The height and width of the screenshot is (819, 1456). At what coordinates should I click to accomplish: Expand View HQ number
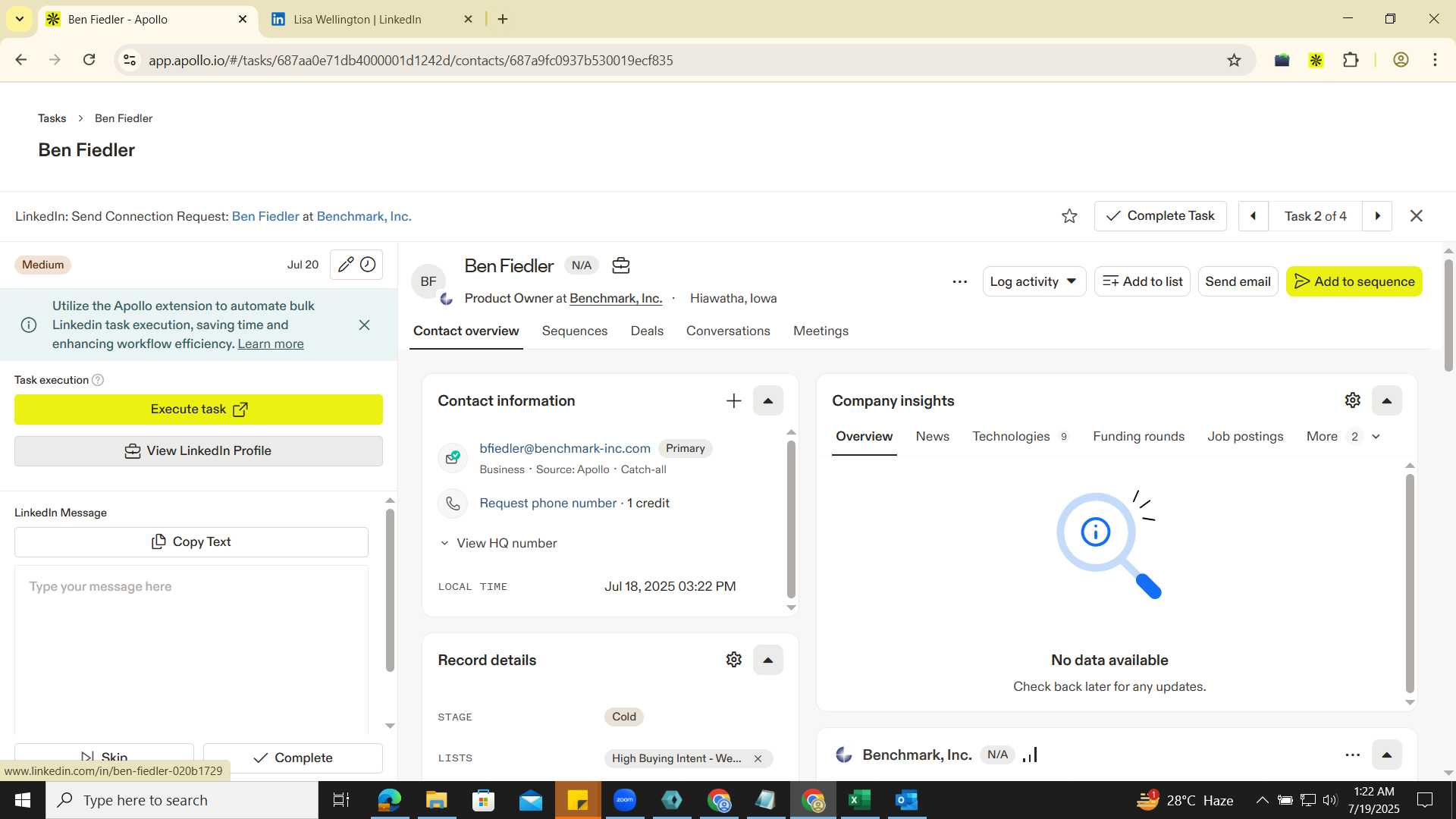pos(498,544)
